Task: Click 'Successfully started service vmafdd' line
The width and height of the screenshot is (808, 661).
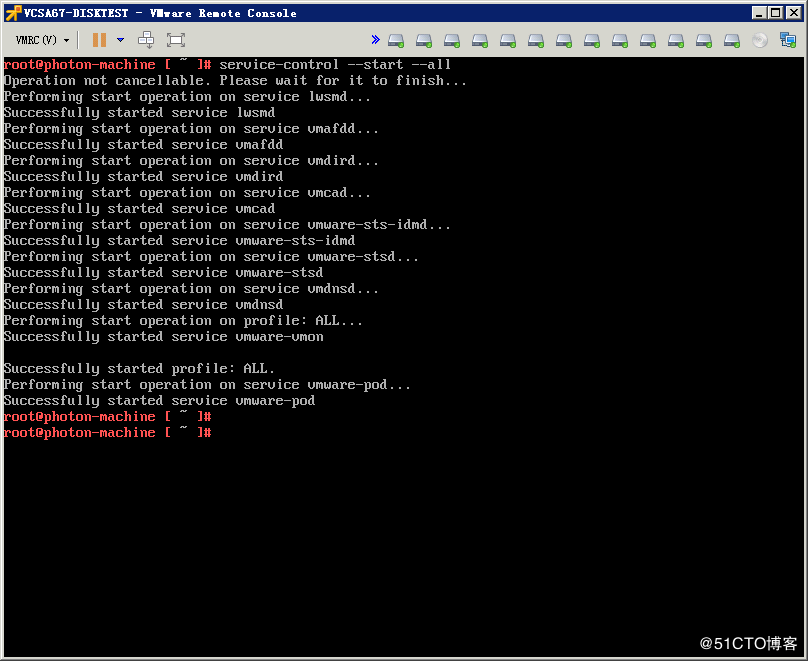Action: (143, 144)
